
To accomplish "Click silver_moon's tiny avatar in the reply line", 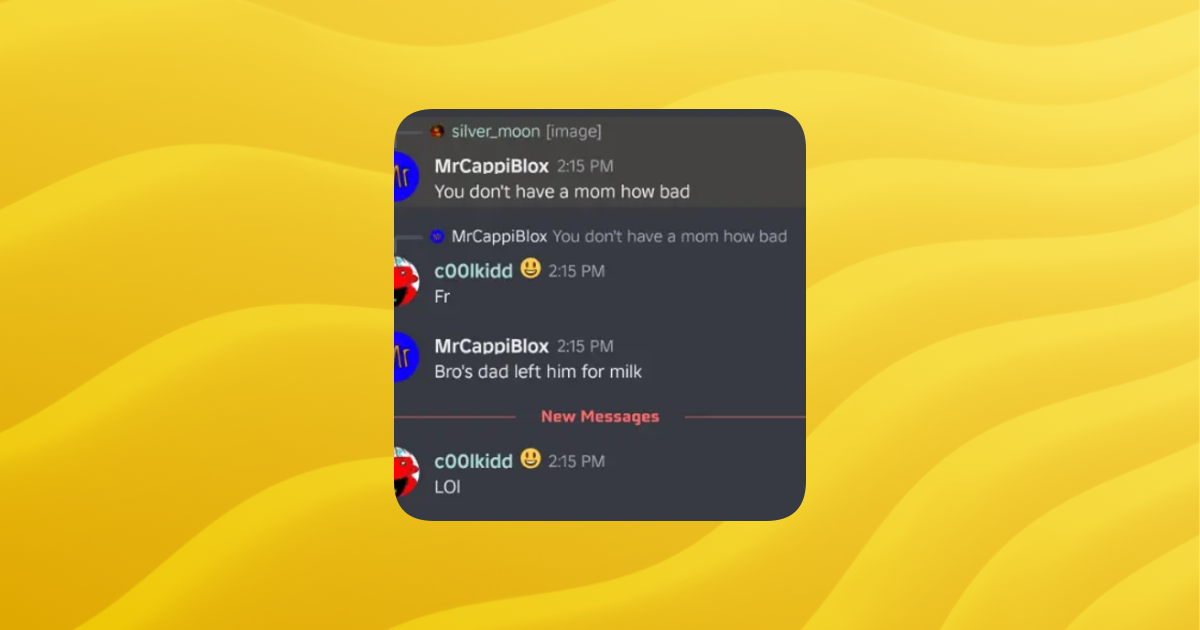I will [x=437, y=132].
